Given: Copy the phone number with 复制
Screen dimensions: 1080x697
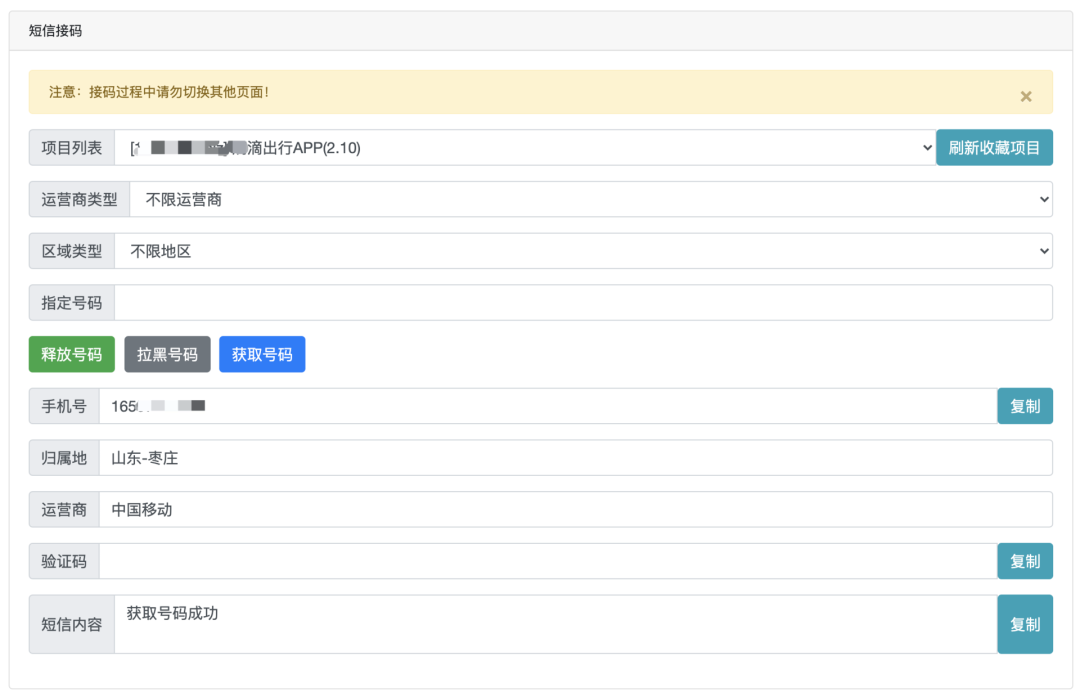Looking at the screenshot, I should coord(1024,406).
